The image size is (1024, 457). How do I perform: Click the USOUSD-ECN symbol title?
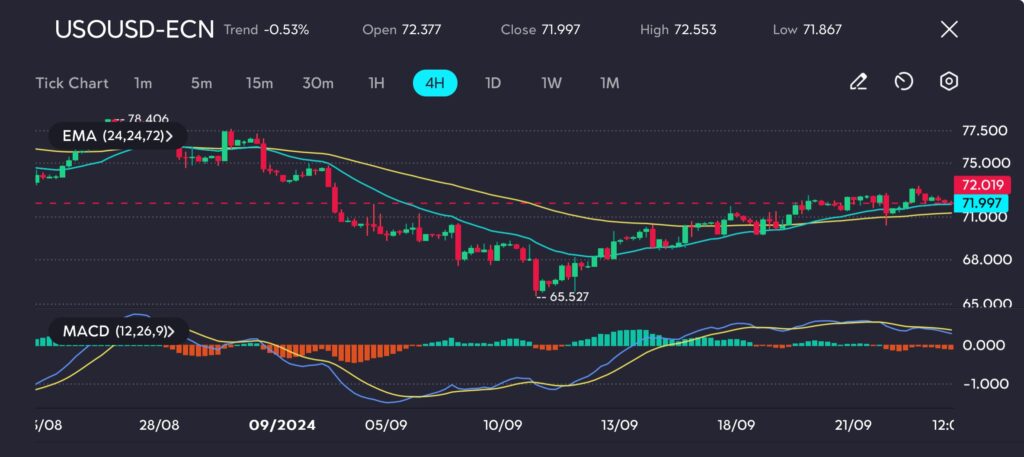point(134,29)
